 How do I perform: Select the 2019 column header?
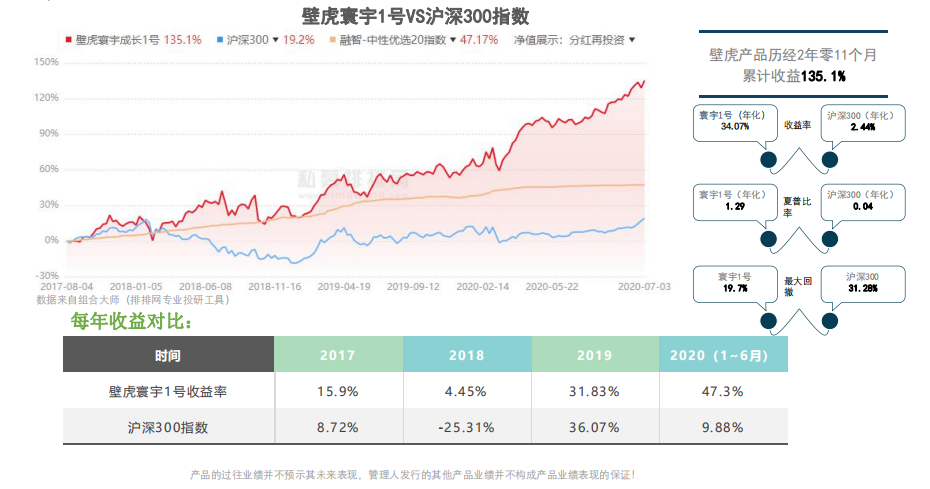594,355
